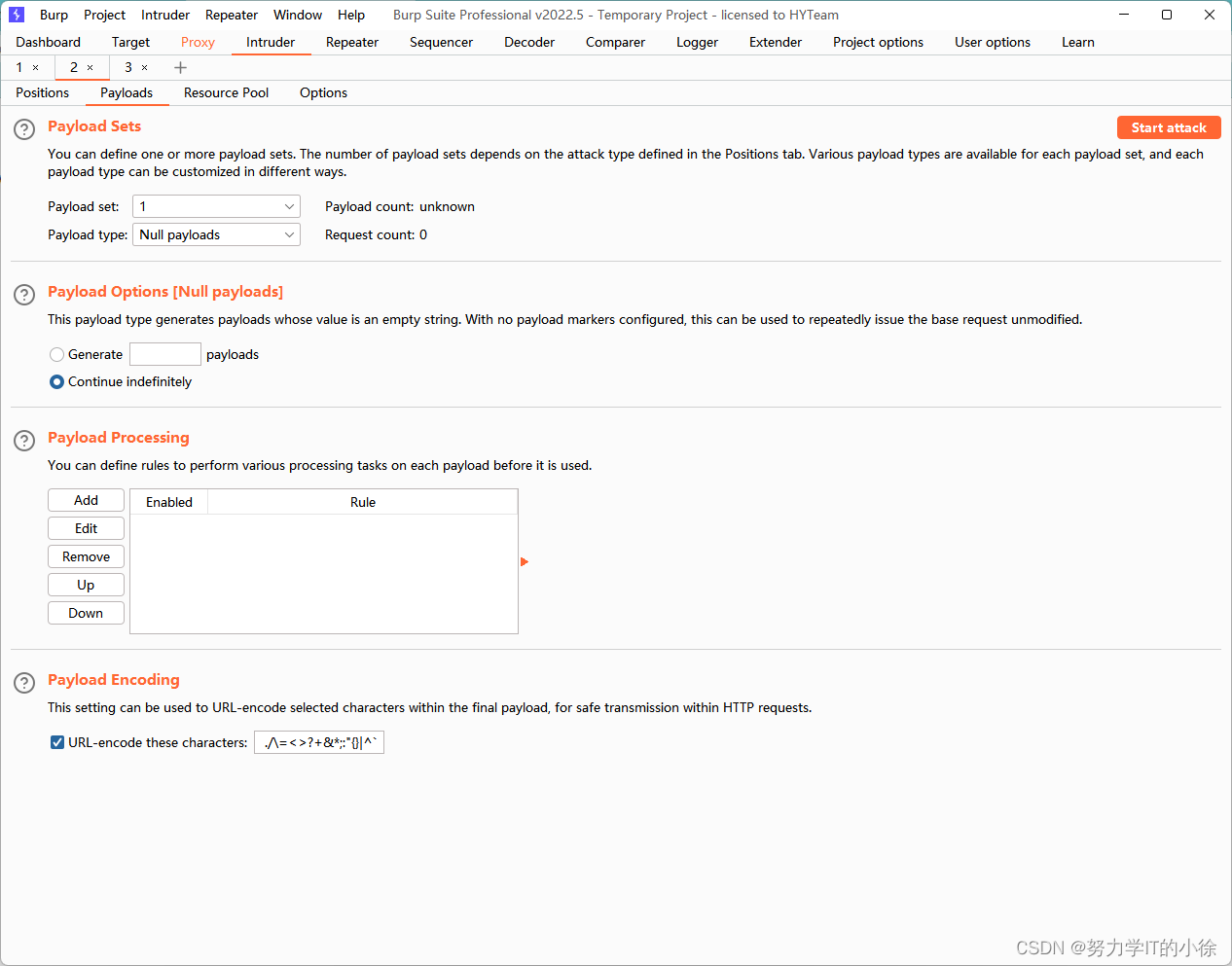Select Intruder attack tab 1

[18, 67]
